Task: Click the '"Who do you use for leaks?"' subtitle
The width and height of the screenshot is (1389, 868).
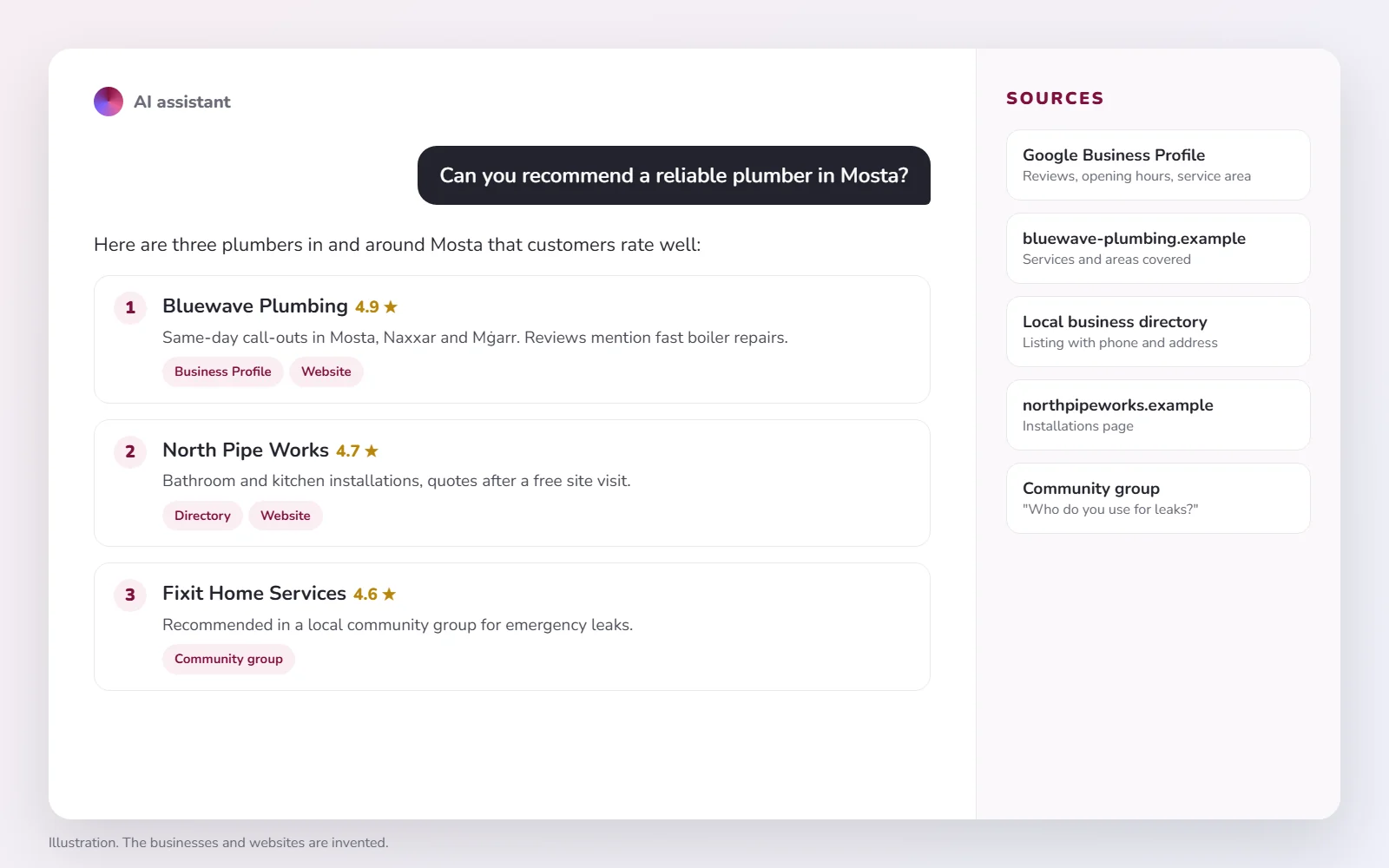Action: 1110,510
